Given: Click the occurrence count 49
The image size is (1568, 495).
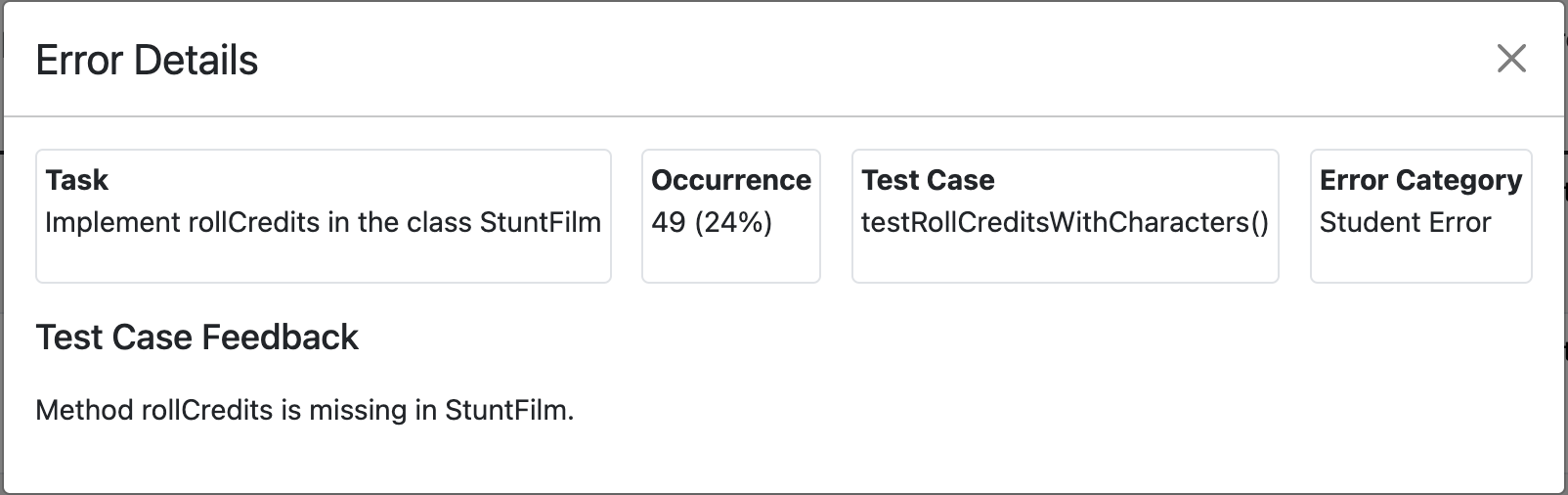Looking at the screenshot, I should (x=669, y=223).
